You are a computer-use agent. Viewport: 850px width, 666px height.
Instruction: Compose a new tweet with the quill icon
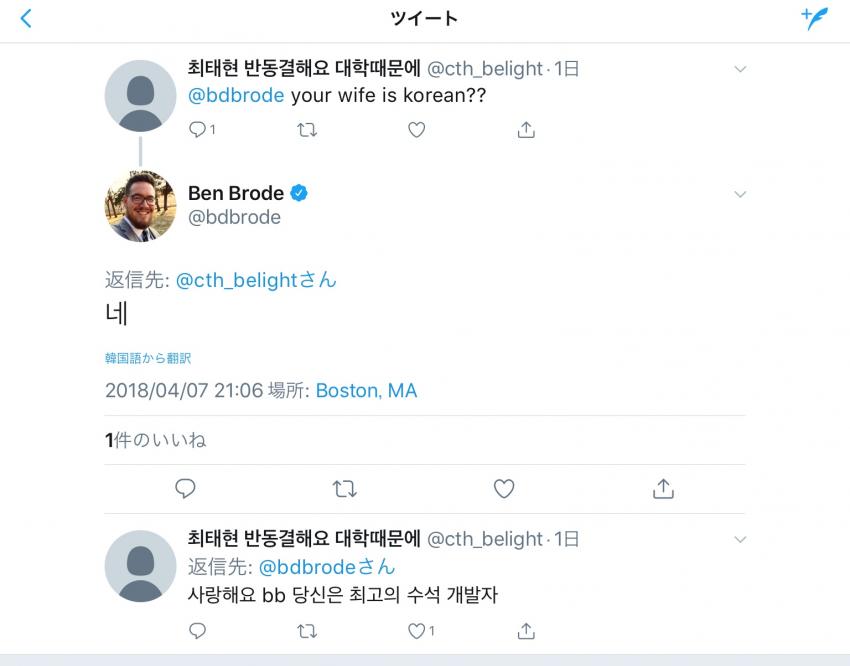pos(815,18)
